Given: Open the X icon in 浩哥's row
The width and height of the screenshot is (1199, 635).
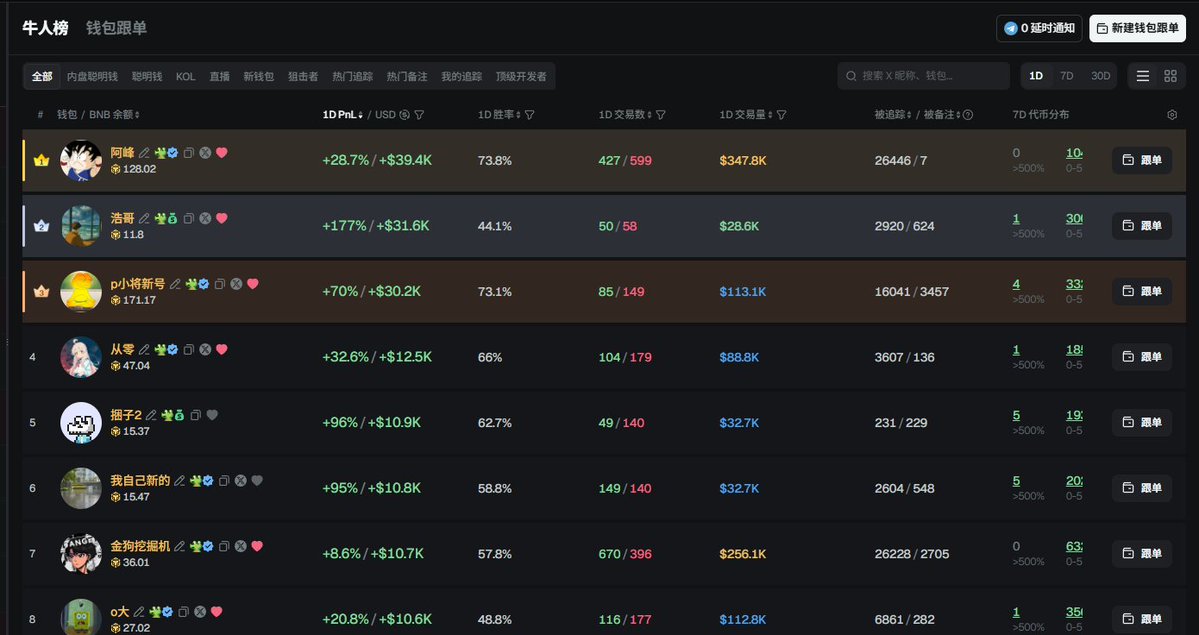Looking at the screenshot, I should click(x=205, y=219).
